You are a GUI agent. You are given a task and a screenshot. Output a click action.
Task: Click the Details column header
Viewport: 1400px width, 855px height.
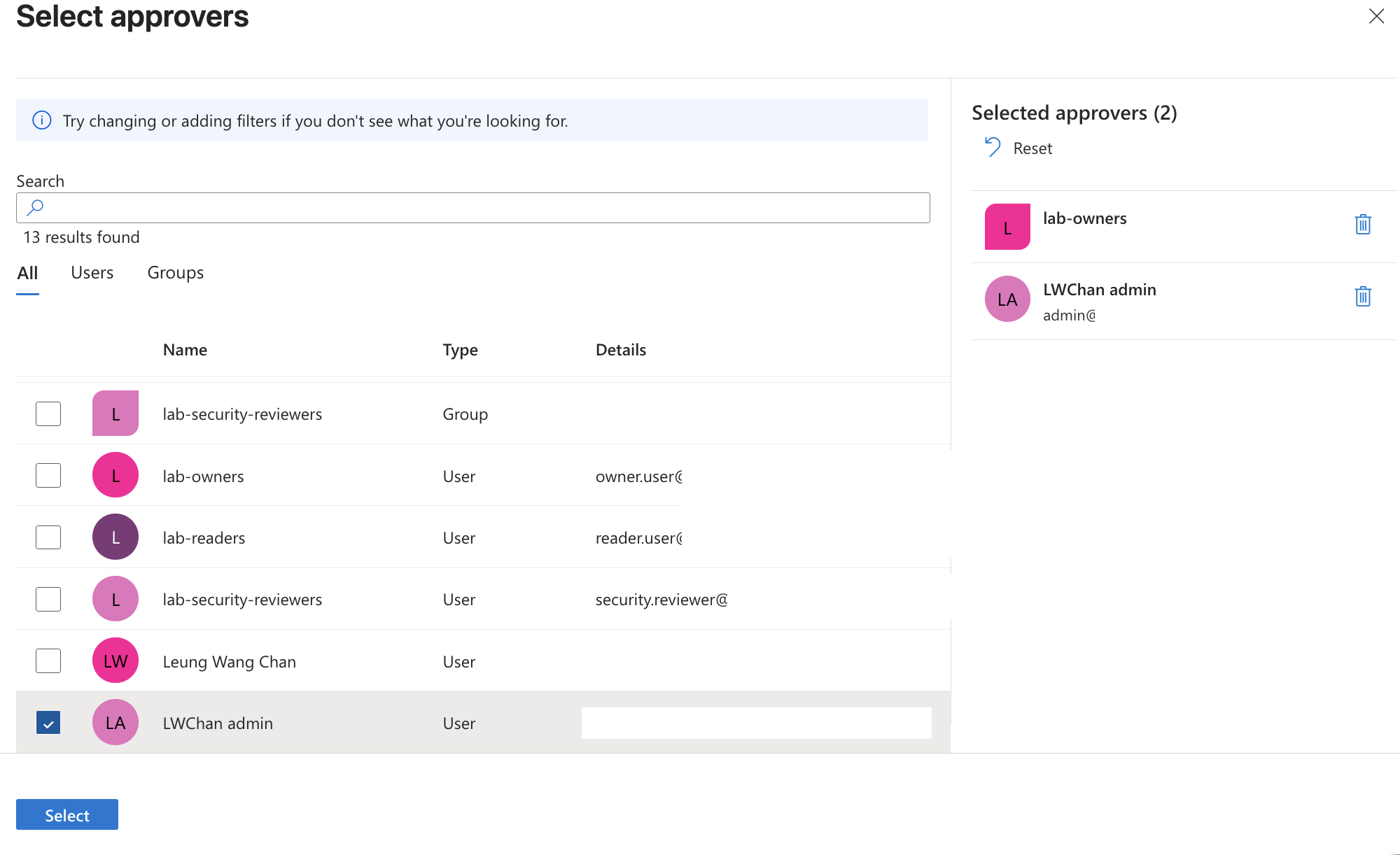pyautogui.click(x=621, y=350)
